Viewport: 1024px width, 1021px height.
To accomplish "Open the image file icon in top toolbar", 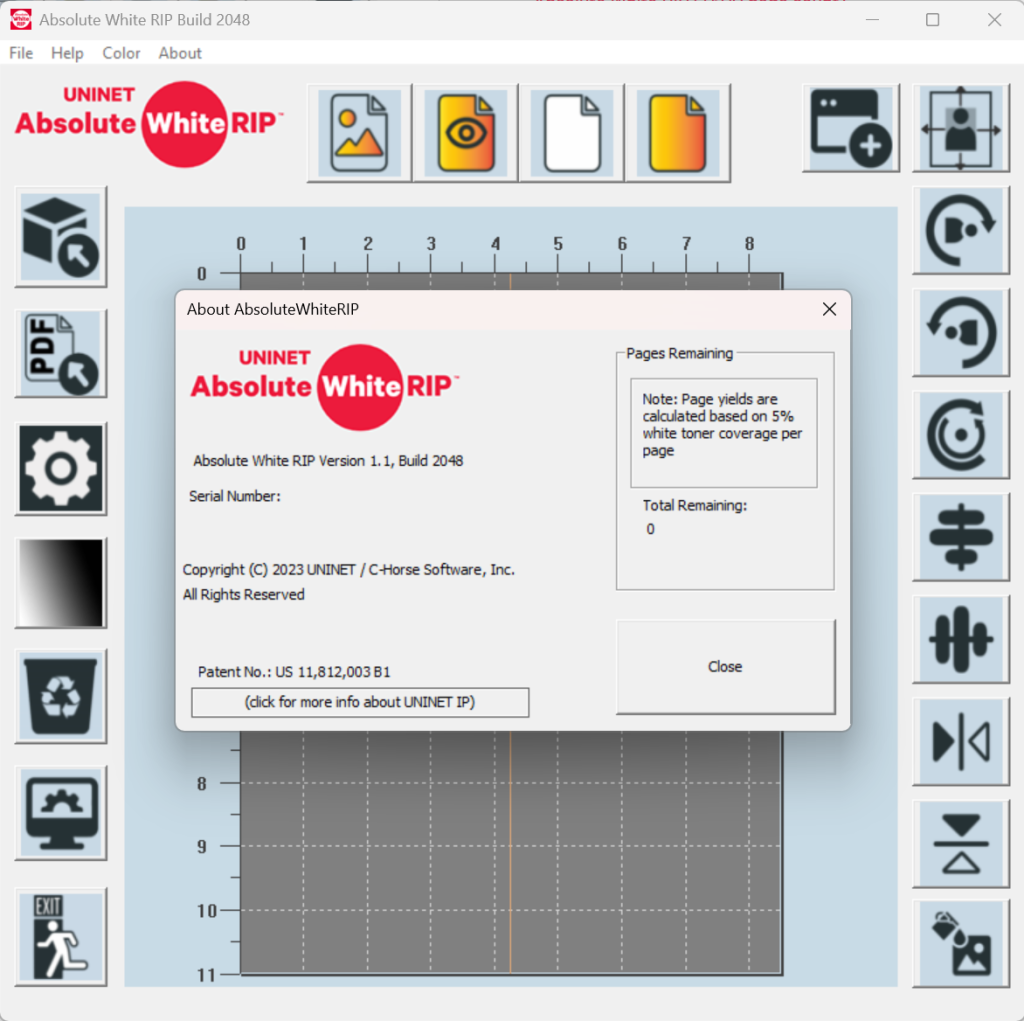I will [x=359, y=133].
